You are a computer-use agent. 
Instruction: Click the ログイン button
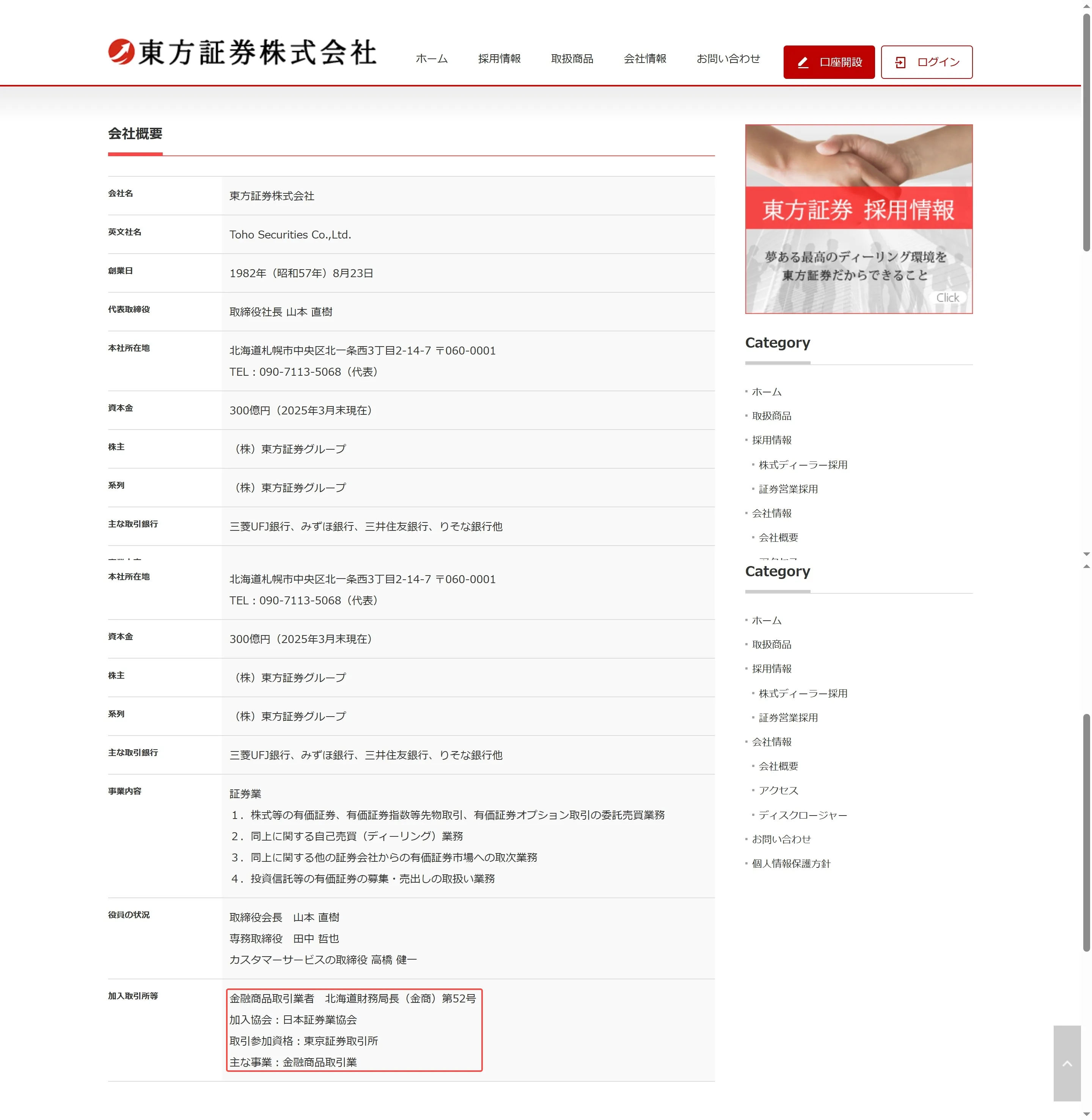pyautogui.click(x=926, y=62)
